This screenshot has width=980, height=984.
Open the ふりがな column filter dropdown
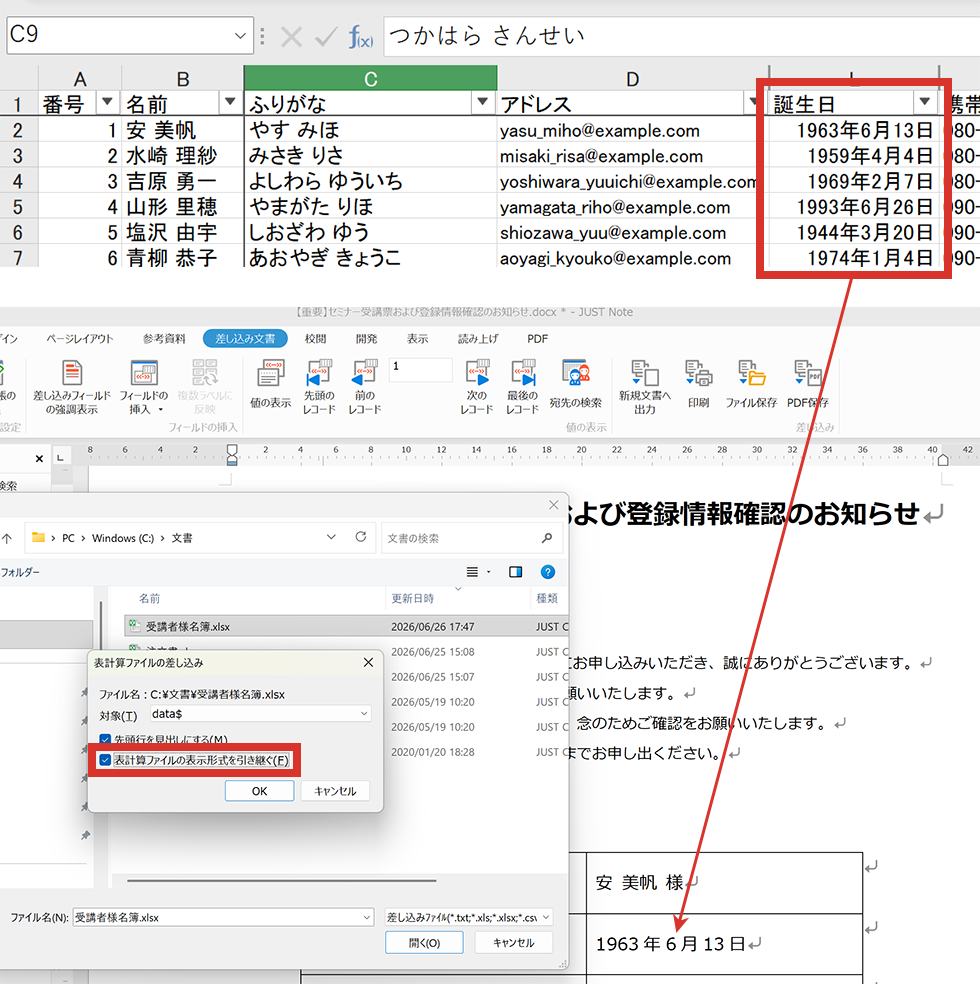pyautogui.click(x=482, y=102)
